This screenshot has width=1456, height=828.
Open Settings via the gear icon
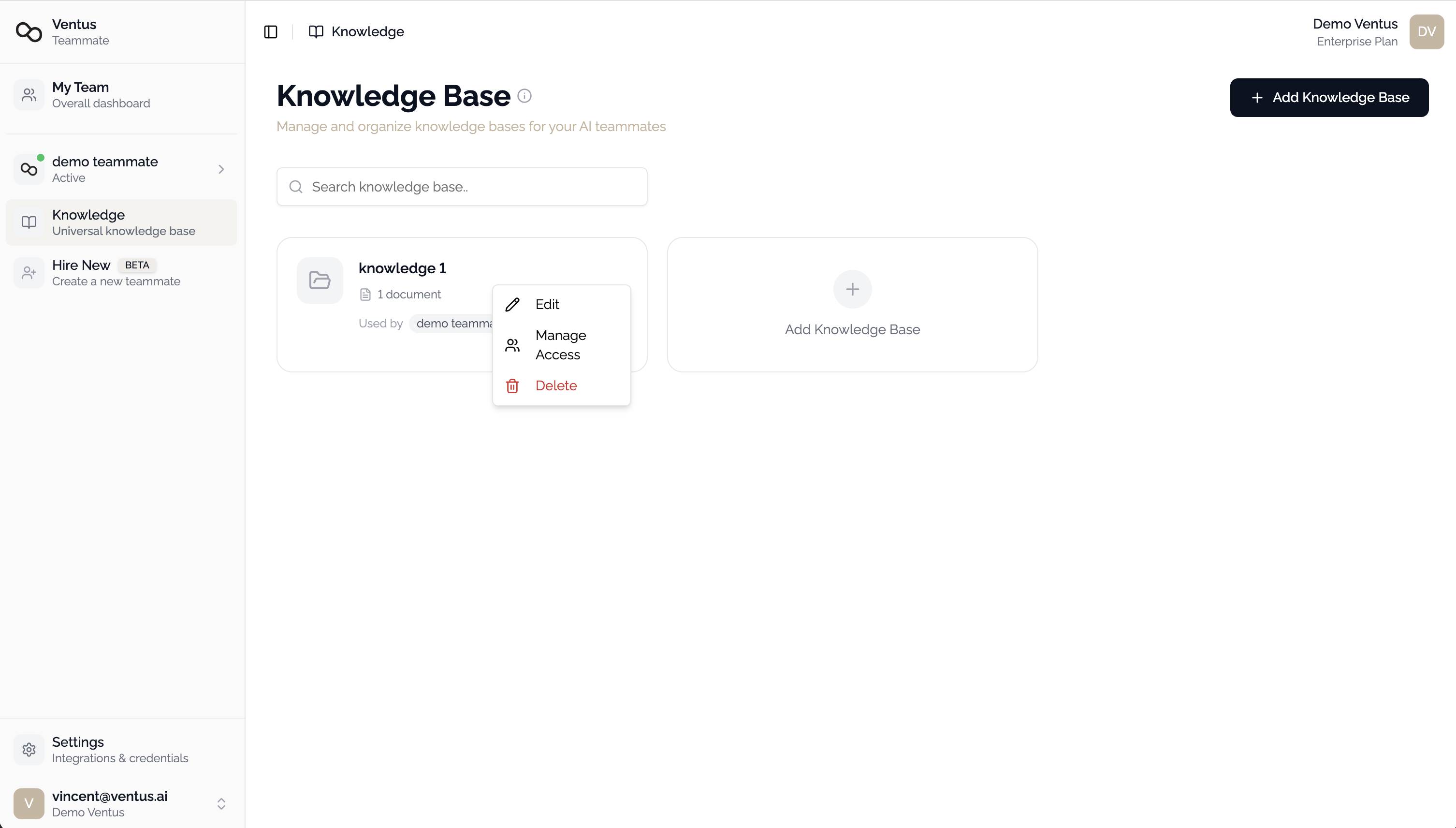[x=29, y=750]
